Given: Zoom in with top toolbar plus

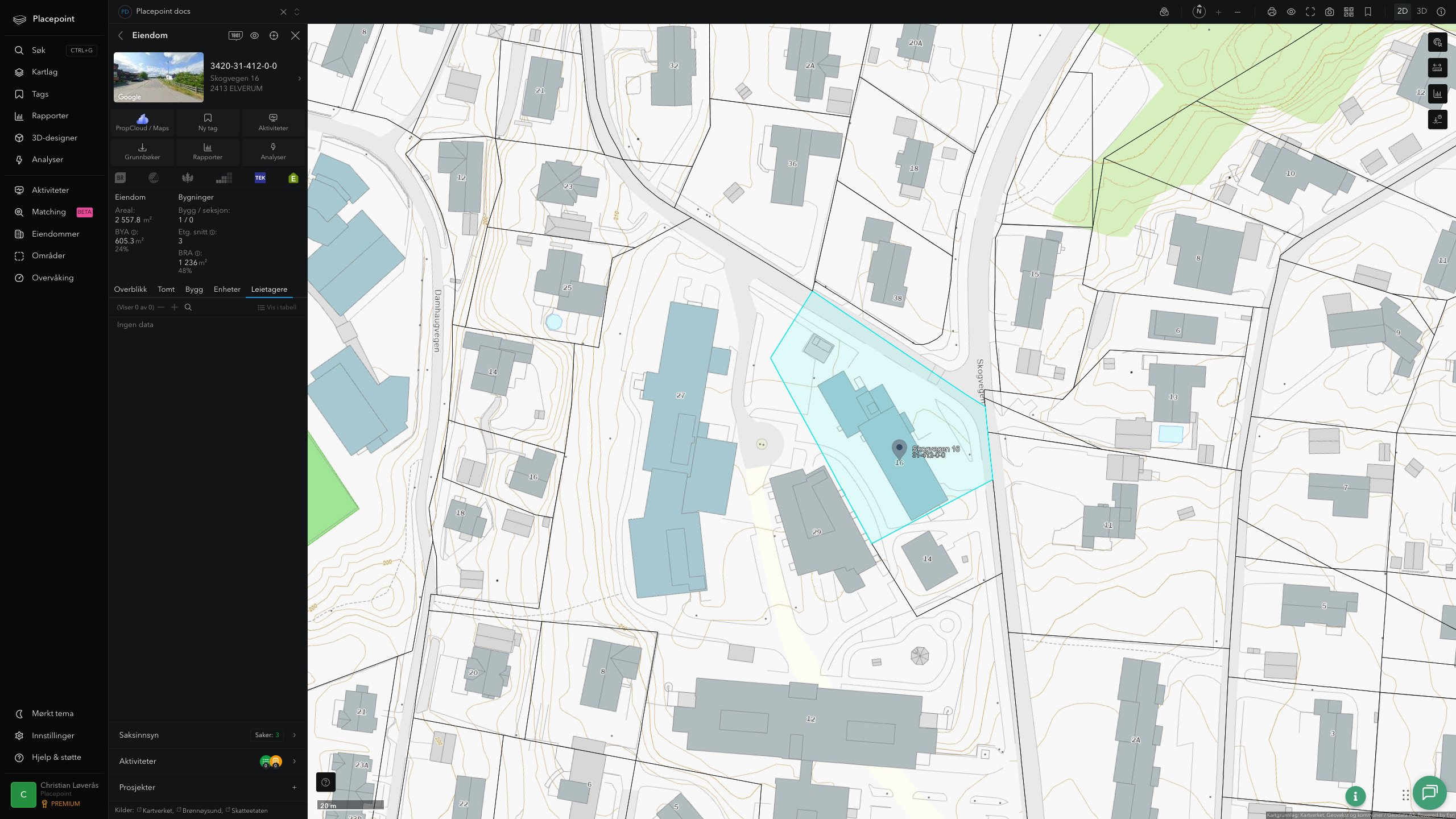Looking at the screenshot, I should (1218, 11).
